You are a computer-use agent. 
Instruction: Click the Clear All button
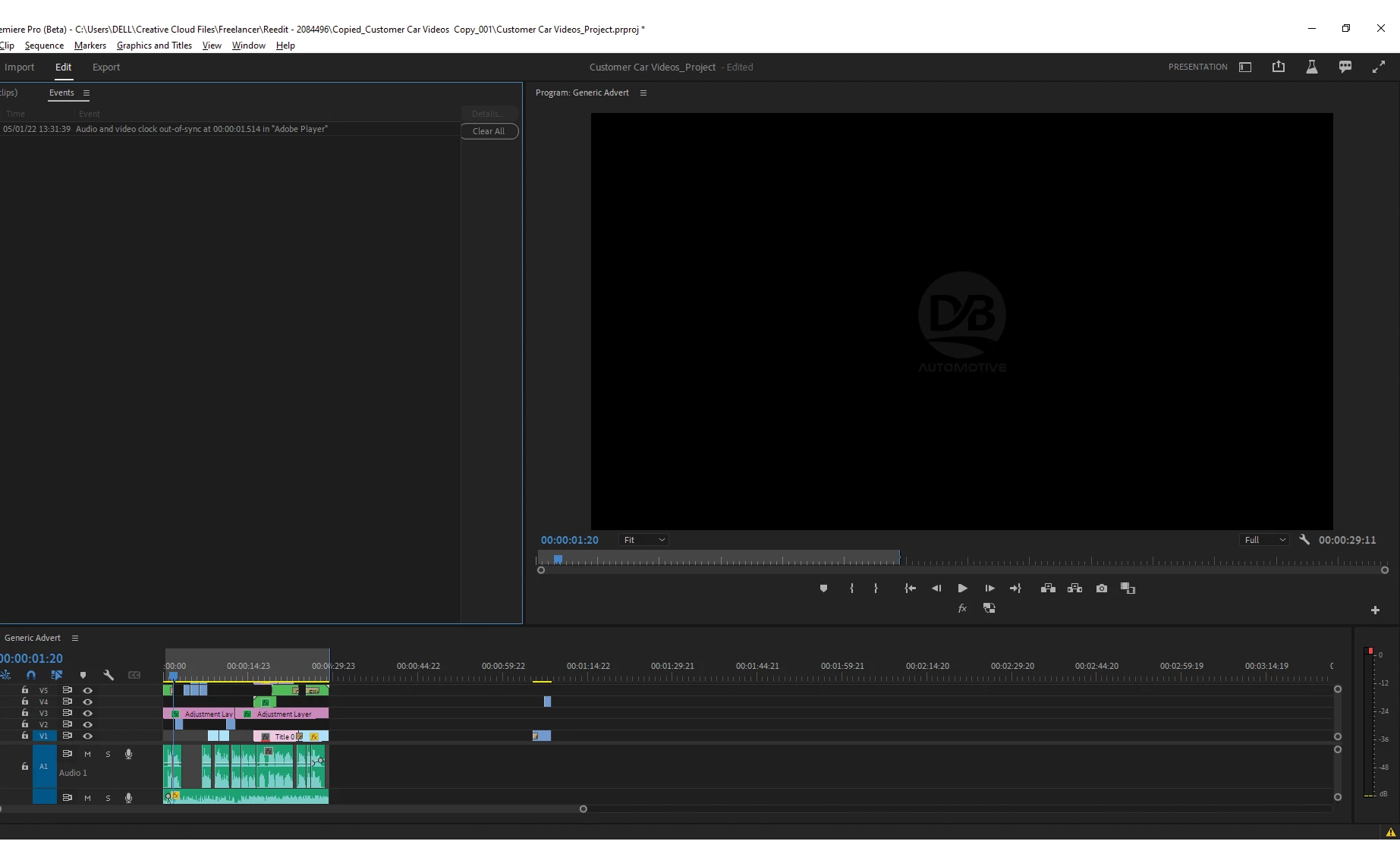(489, 131)
